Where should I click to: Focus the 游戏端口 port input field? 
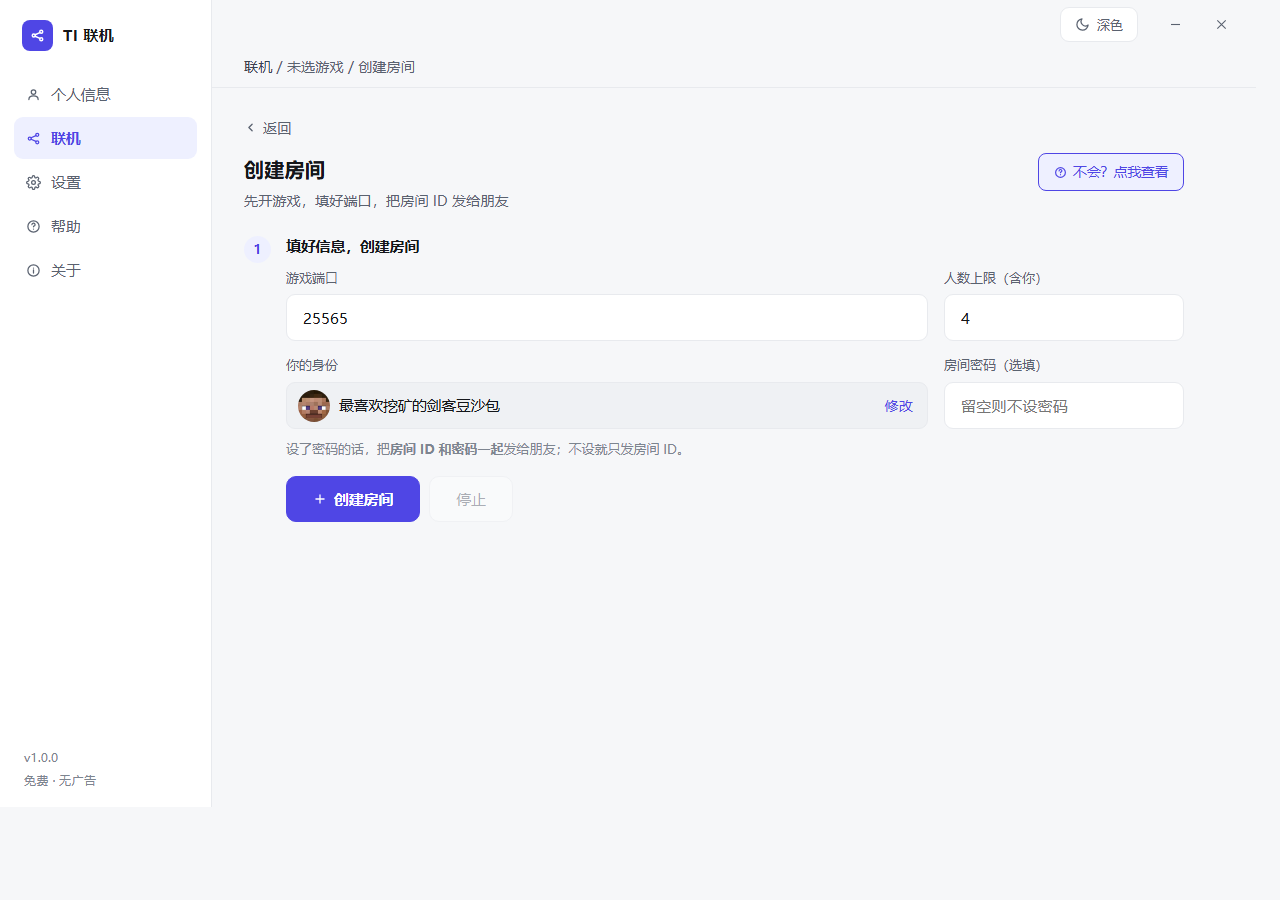click(607, 318)
